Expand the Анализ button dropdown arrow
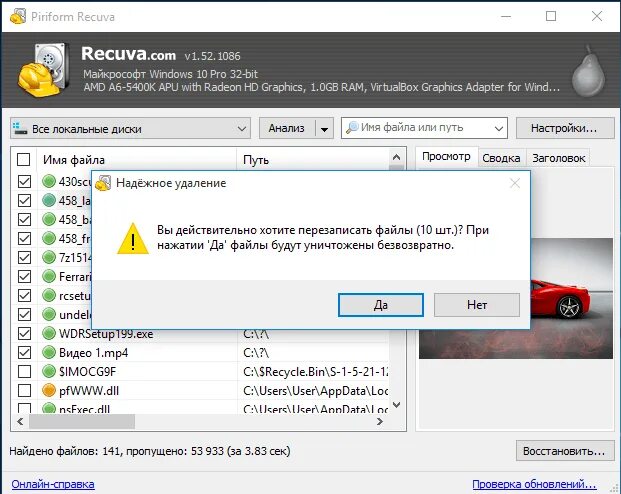 coord(324,129)
